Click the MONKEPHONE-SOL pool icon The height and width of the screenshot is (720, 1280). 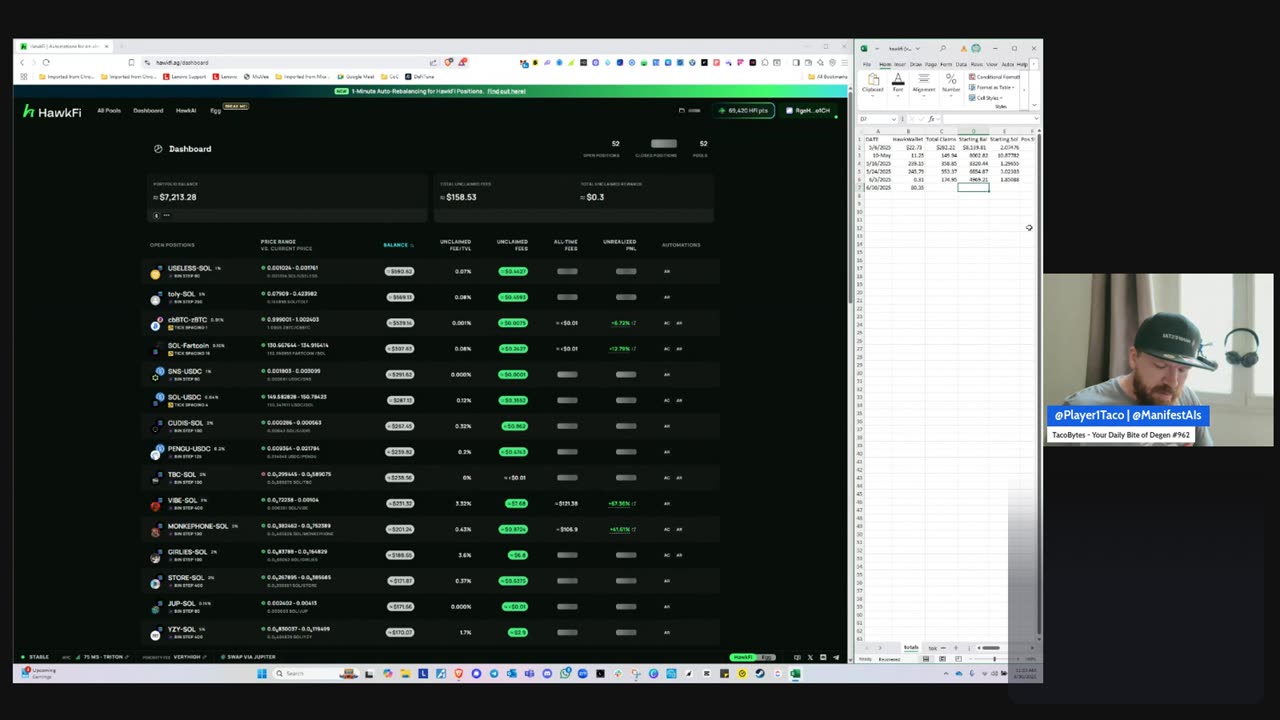click(156, 529)
